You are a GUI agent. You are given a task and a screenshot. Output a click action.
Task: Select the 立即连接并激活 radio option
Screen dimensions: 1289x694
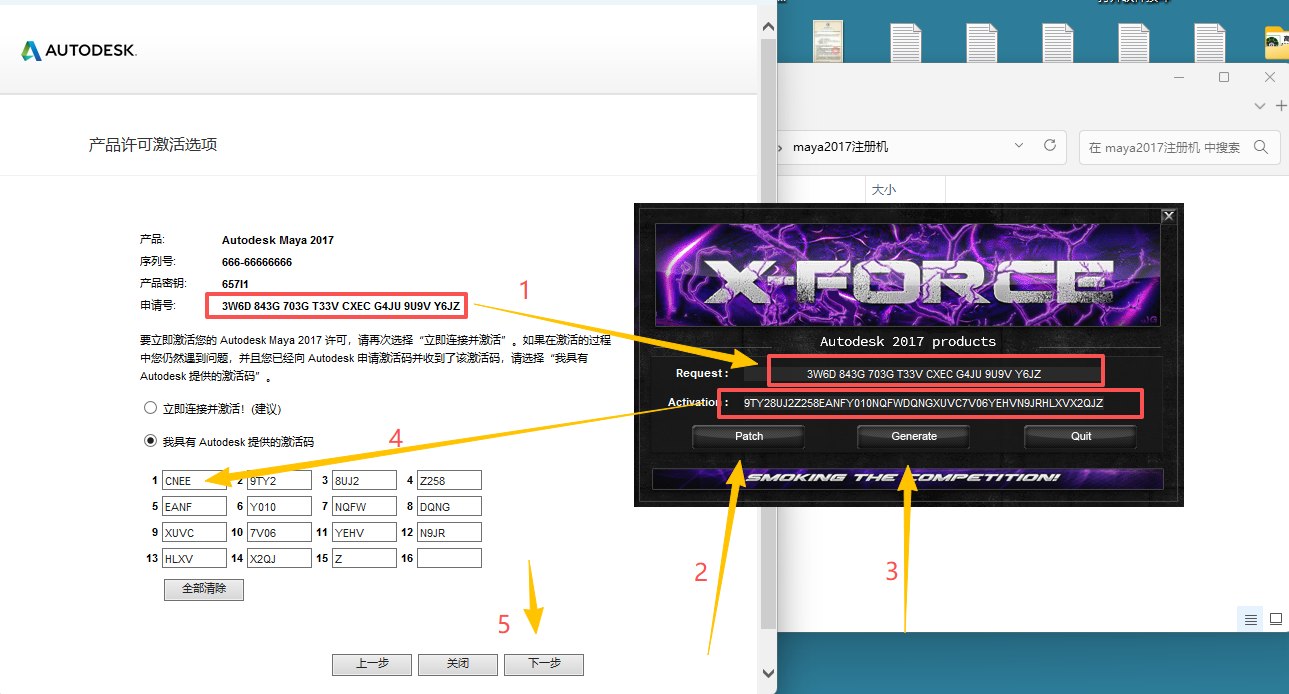(151, 407)
